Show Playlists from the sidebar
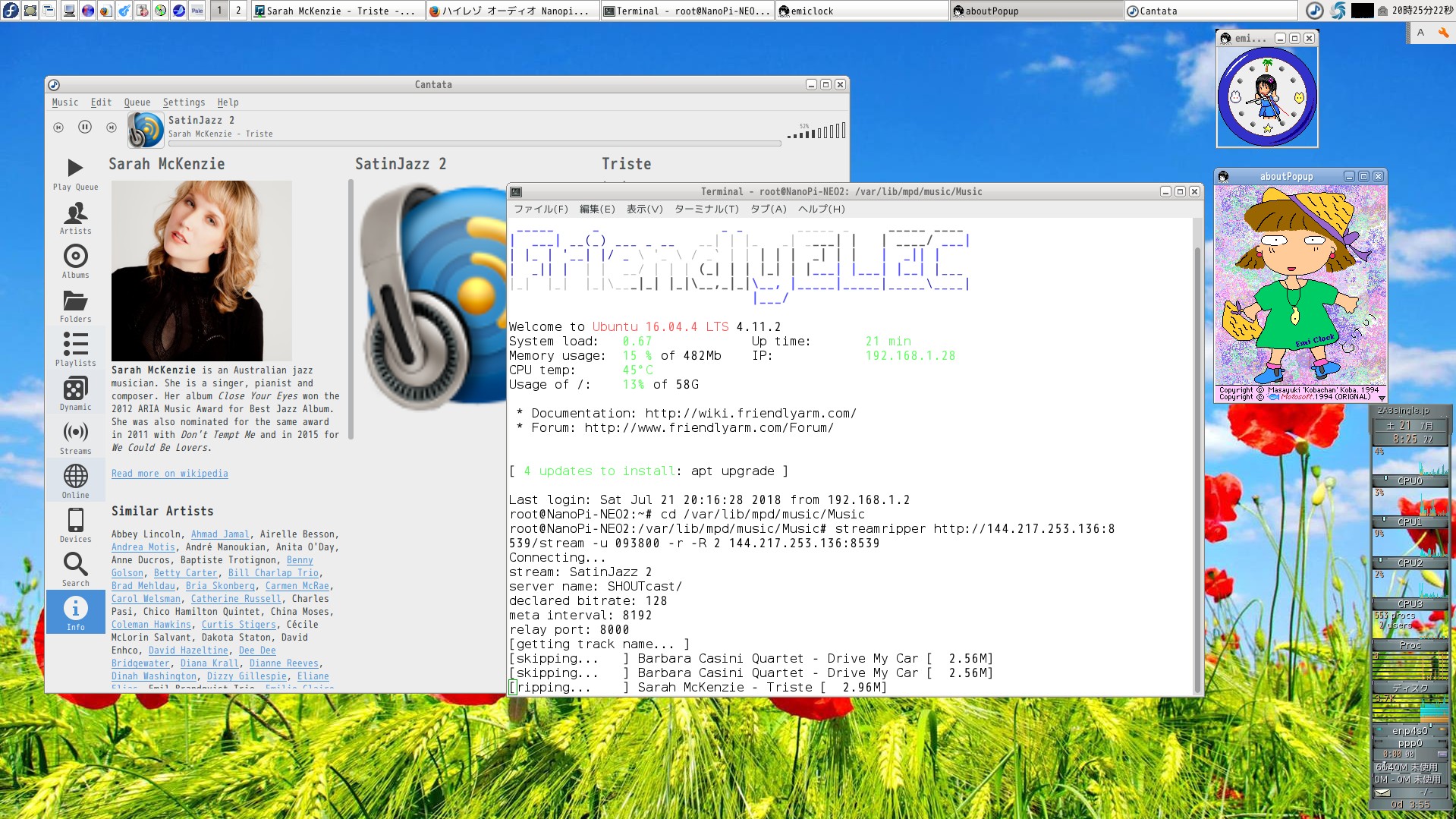The height and width of the screenshot is (819, 1456). [75, 350]
